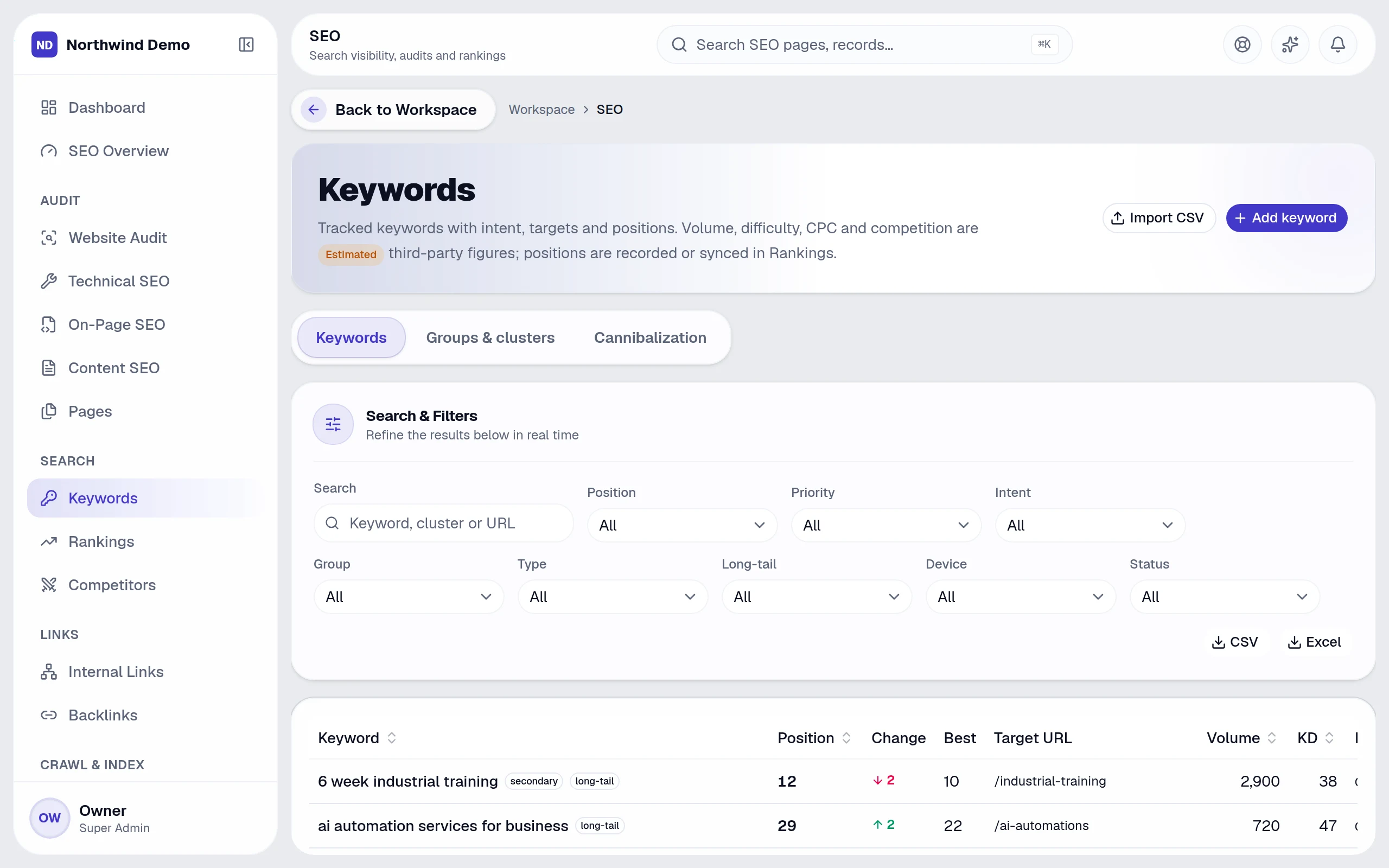Click the Keywords key icon in sidebar
The image size is (1389, 868).
[x=49, y=497]
